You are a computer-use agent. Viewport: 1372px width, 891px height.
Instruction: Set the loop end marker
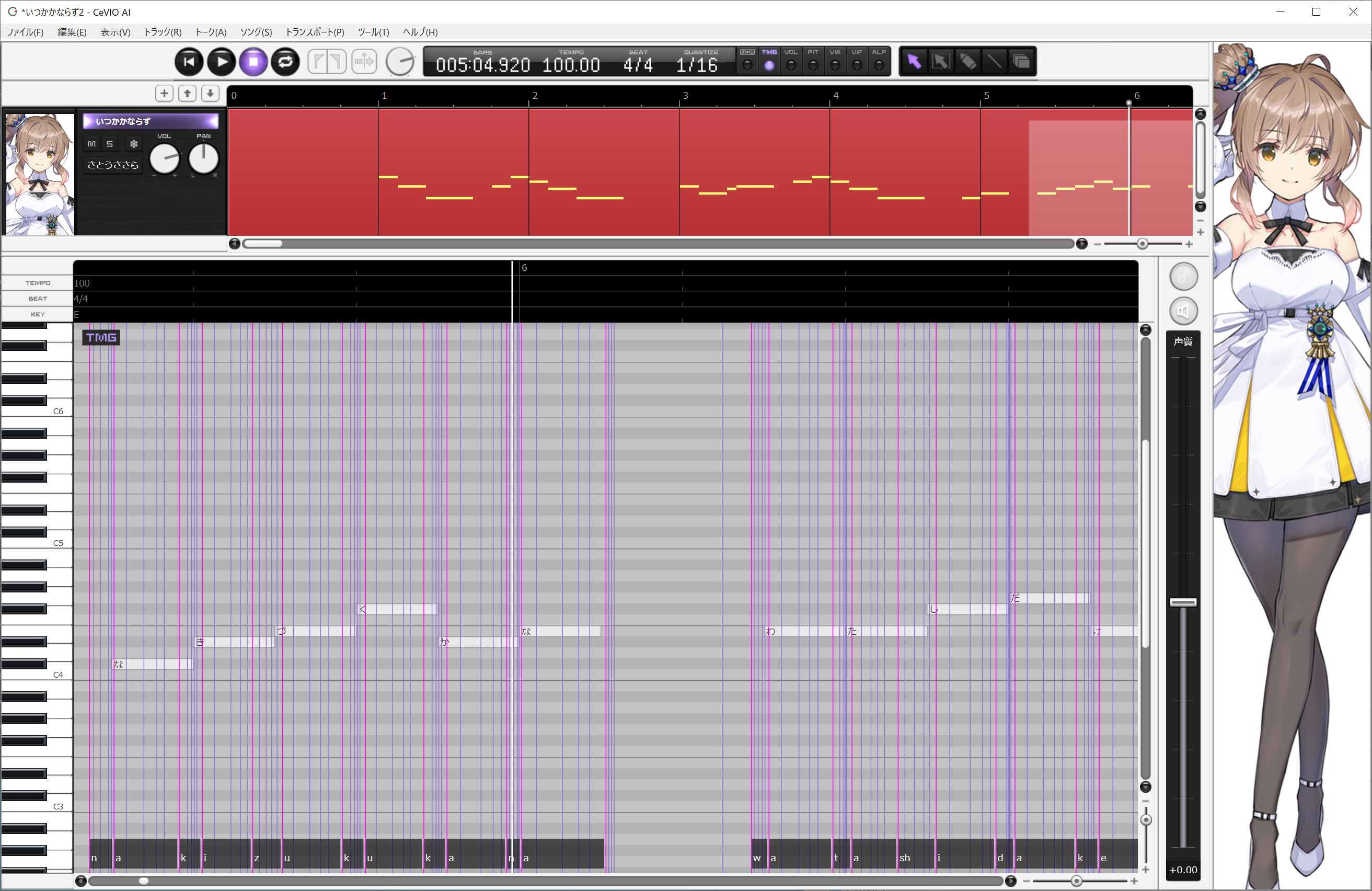[x=337, y=62]
